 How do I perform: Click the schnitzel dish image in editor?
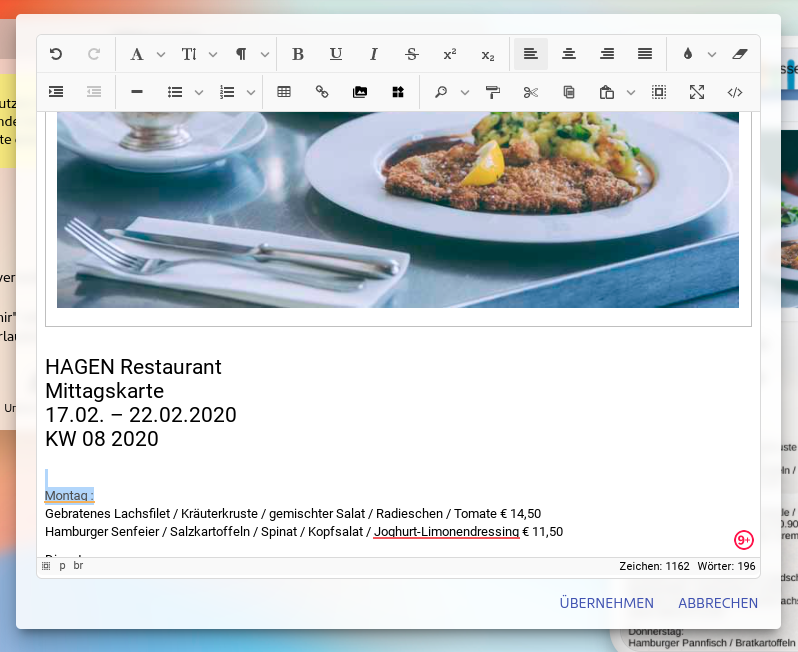click(x=398, y=210)
